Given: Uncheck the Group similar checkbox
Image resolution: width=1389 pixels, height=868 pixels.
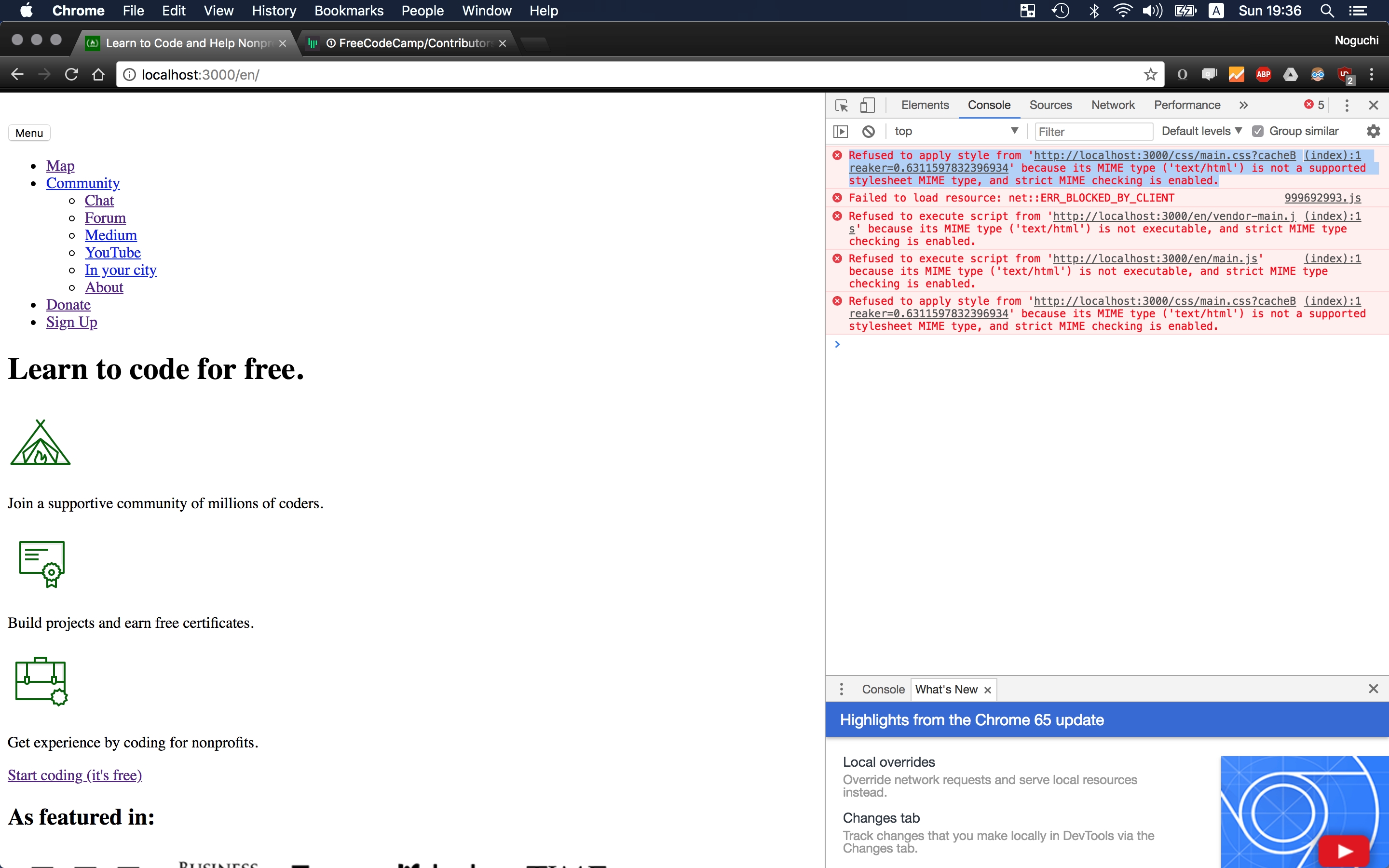Looking at the screenshot, I should [1257, 132].
